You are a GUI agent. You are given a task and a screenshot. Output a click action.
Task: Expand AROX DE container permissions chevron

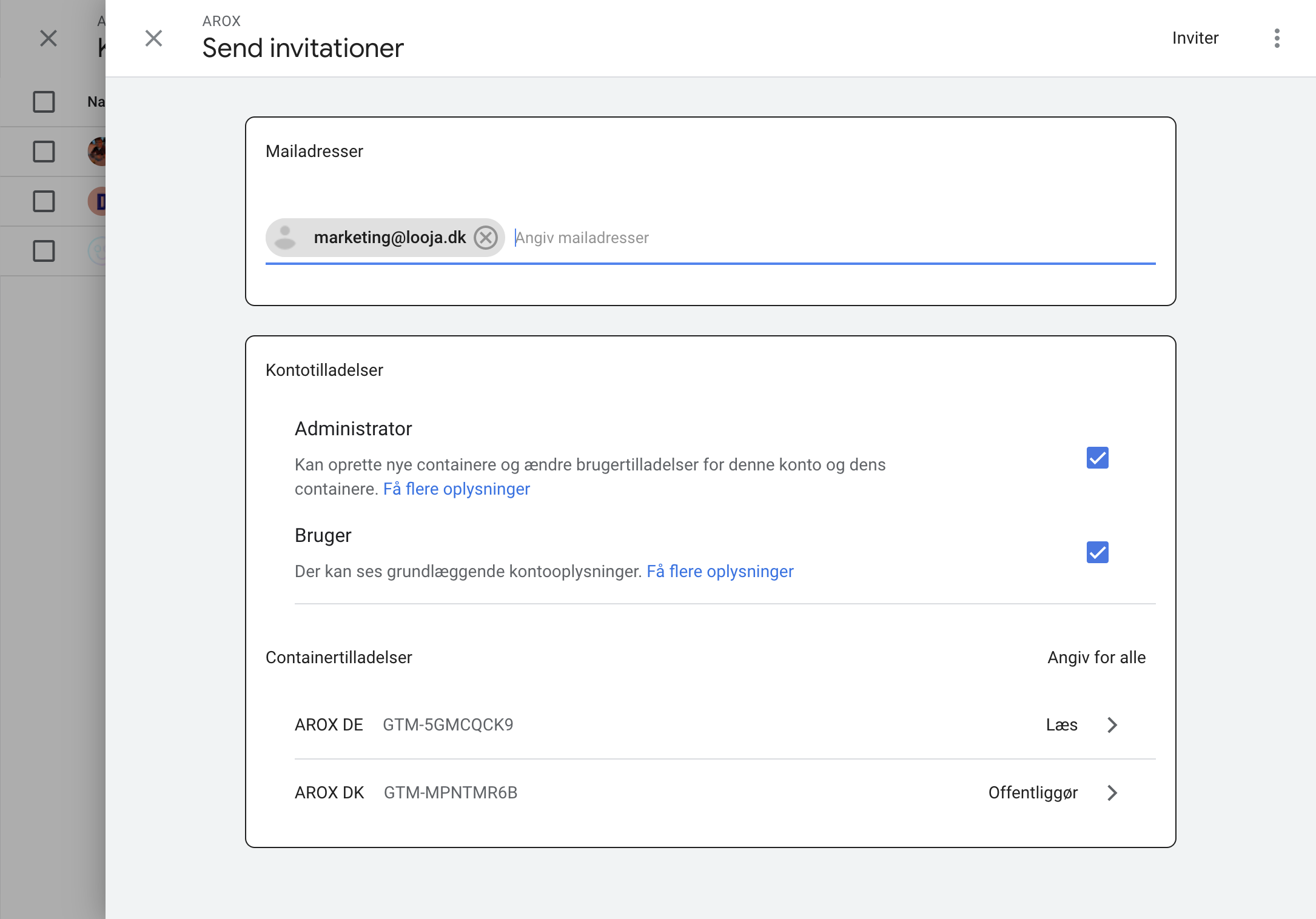(x=1112, y=725)
